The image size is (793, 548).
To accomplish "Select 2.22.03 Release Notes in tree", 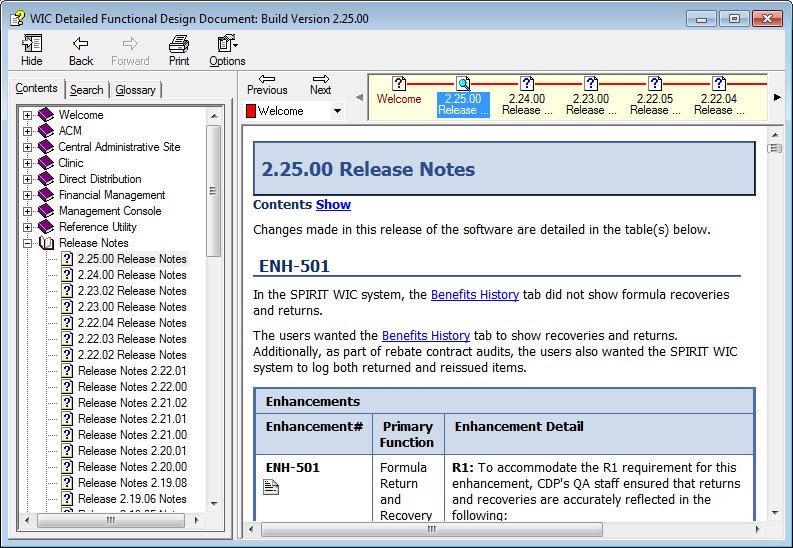I will (132, 339).
